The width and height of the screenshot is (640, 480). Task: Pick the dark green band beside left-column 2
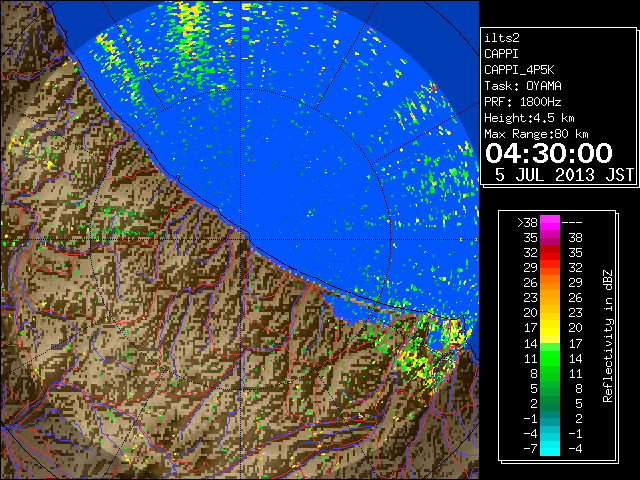click(550, 403)
